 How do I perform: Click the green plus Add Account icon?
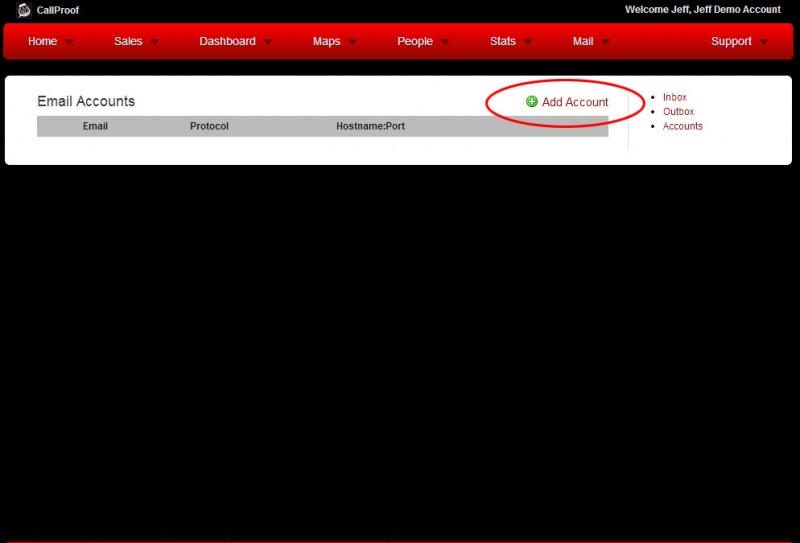tap(532, 102)
